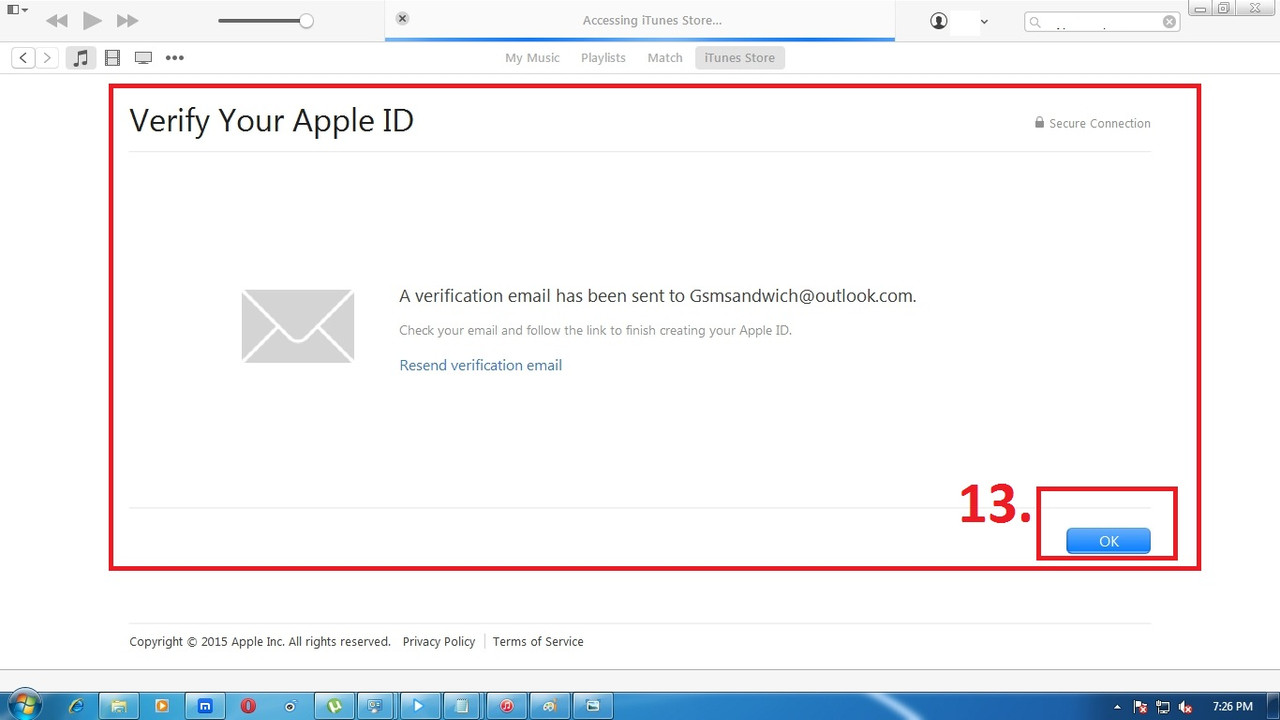Click the muted volume tray icon
This screenshot has height=720, width=1280.
pyautogui.click(x=1185, y=707)
